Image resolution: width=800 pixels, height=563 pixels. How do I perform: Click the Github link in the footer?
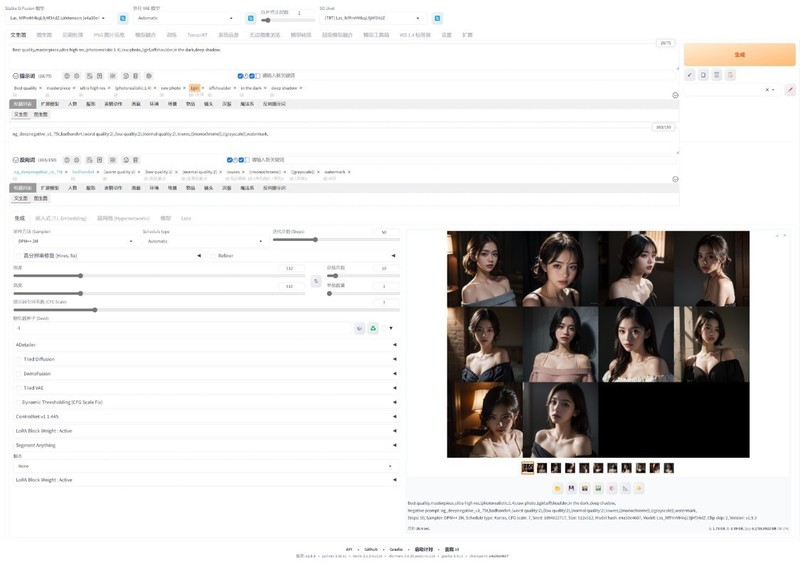click(x=370, y=549)
